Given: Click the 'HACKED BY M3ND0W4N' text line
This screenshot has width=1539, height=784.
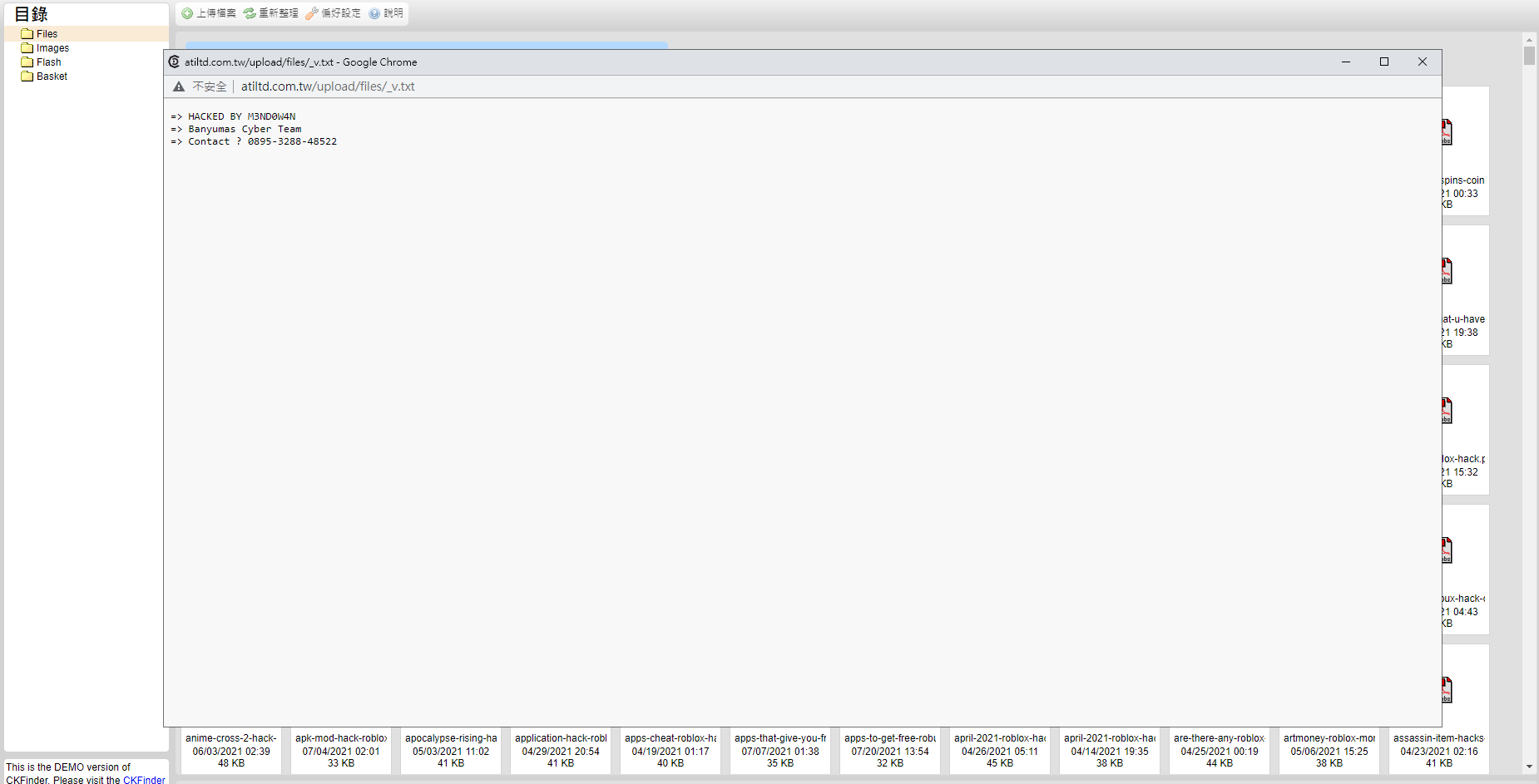Looking at the screenshot, I should point(233,116).
